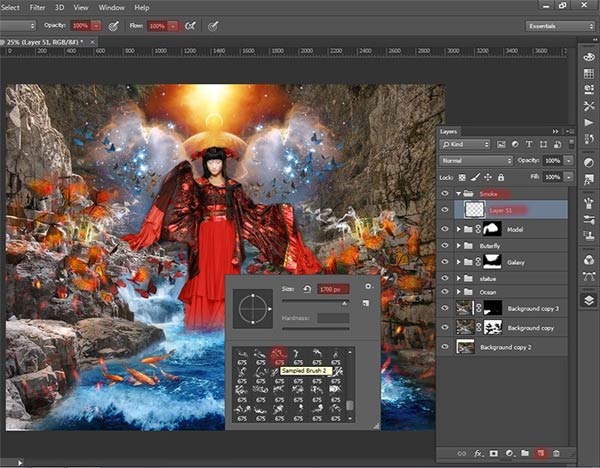Click the brush Size input field
This screenshot has height=468, width=600.
333,289
